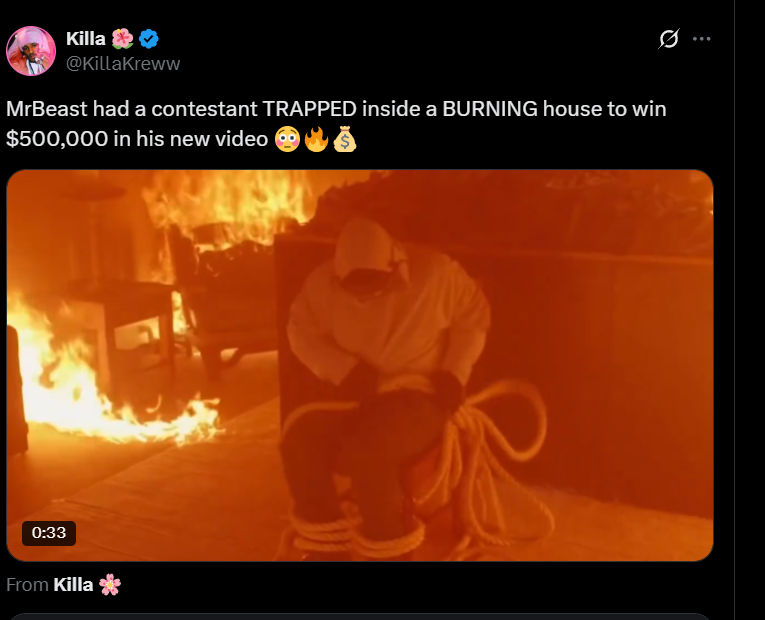Click the Killa display name at top
Viewport: 765px width, 620px height.
coord(86,39)
